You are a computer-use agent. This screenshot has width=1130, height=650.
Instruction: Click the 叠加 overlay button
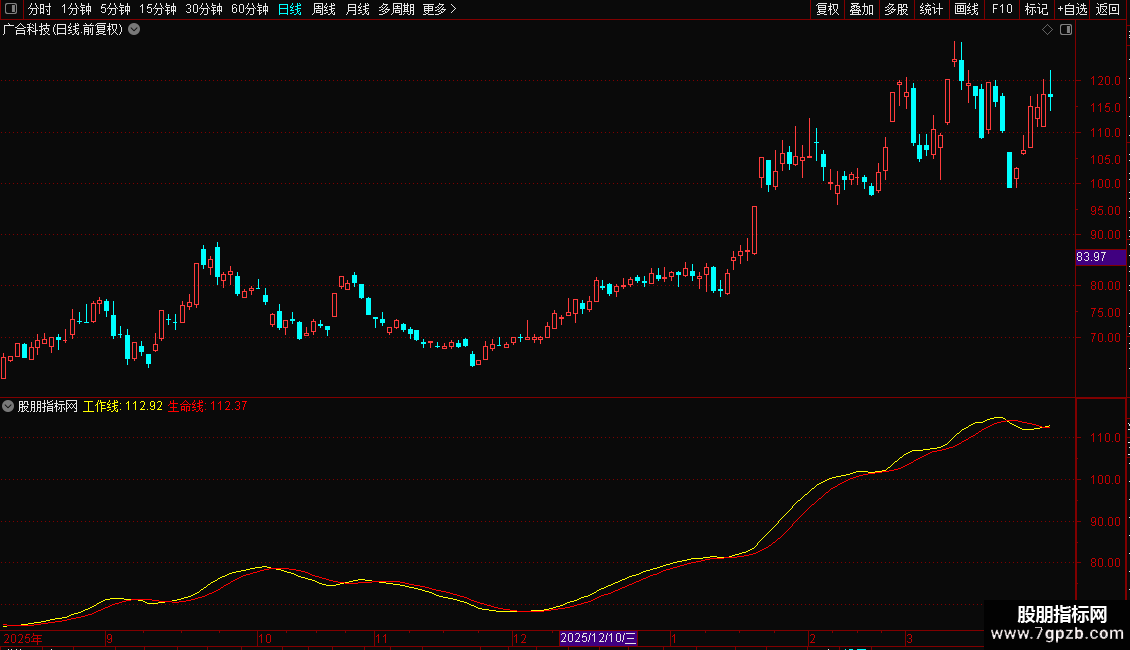click(x=862, y=9)
